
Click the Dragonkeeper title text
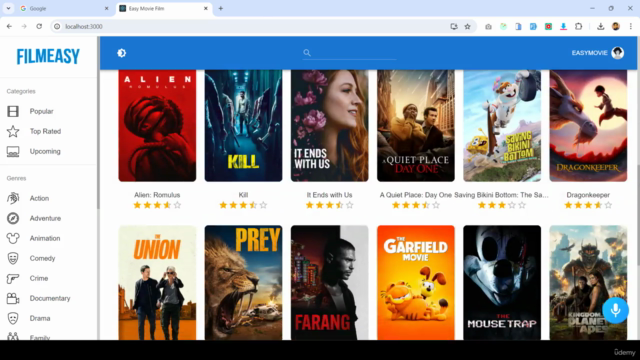[x=588, y=195]
